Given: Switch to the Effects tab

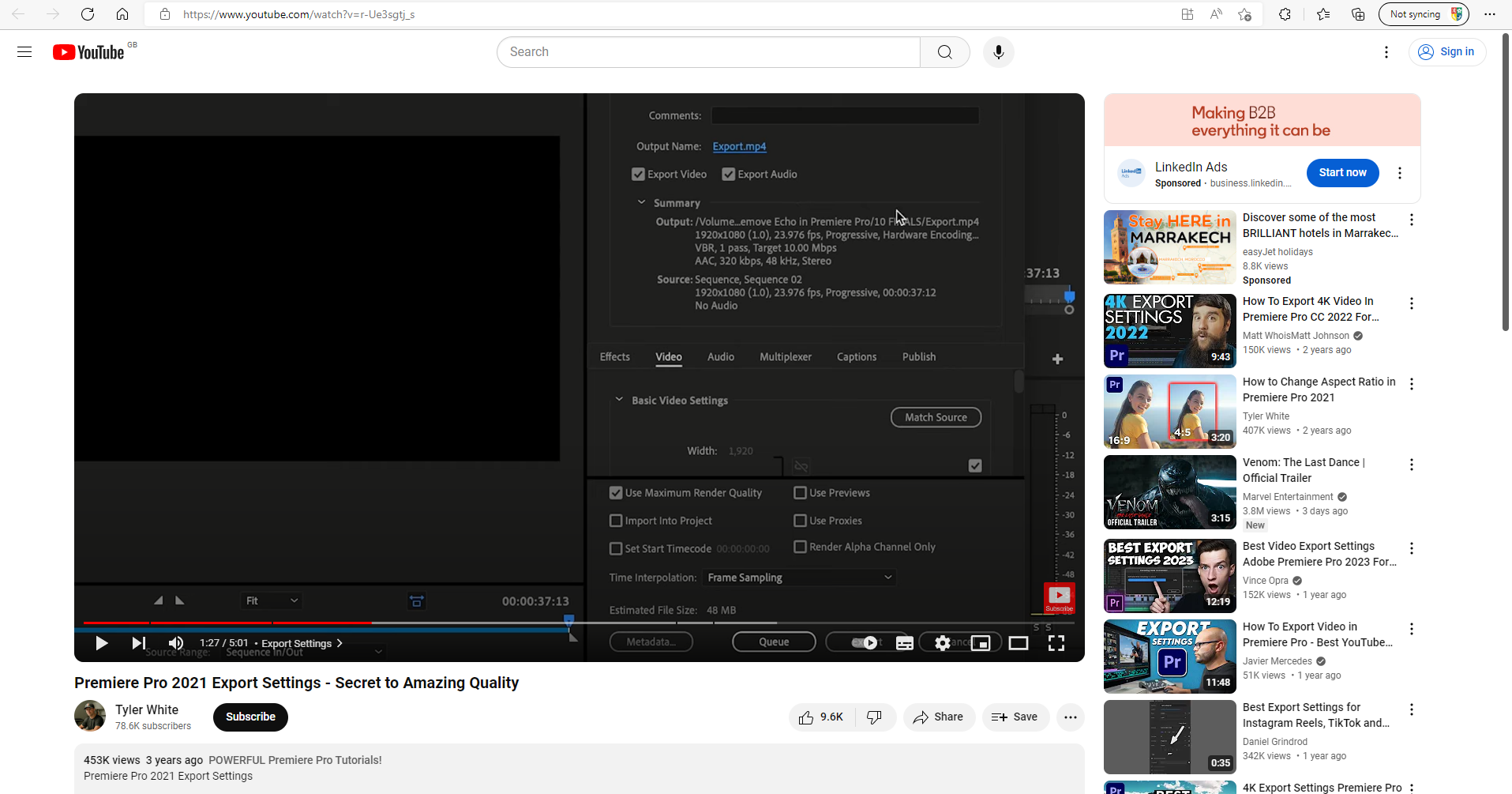Looking at the screenshot, I should [x=615, y=357].
